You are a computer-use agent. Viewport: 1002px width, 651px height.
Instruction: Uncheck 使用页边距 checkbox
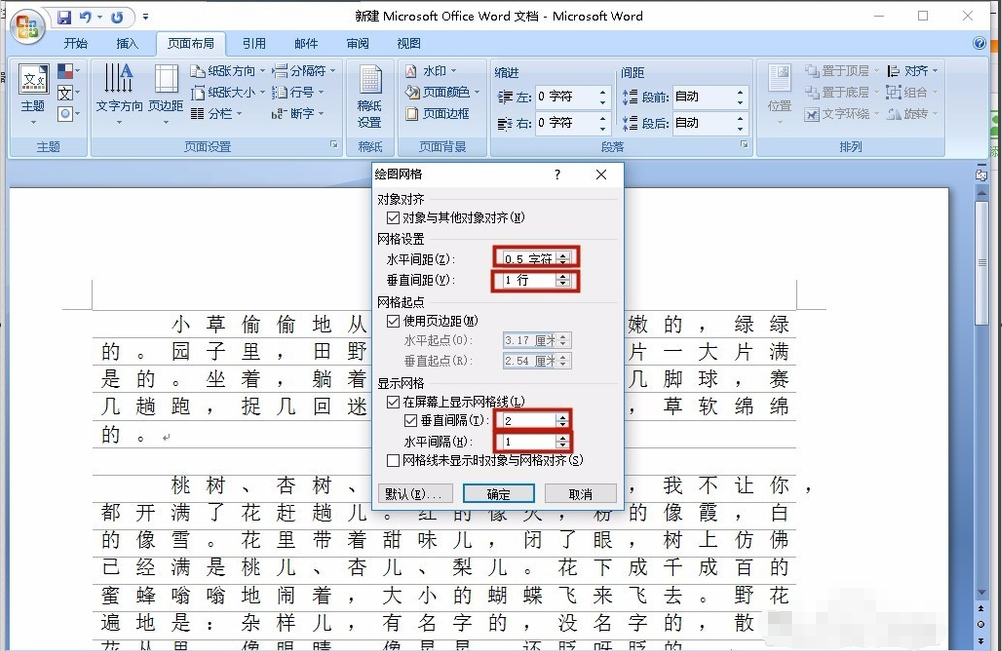[x=394, y=321]
